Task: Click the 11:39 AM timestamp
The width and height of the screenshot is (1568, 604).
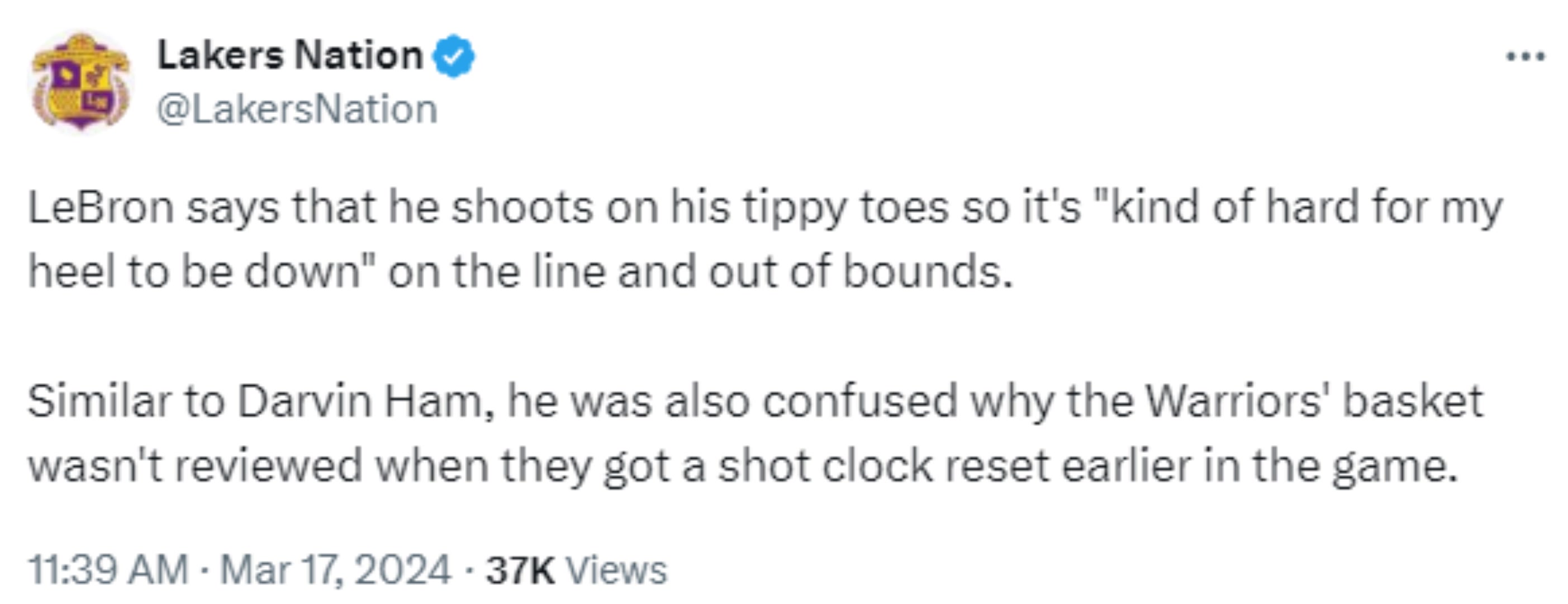Action: (x=108, y=570)
